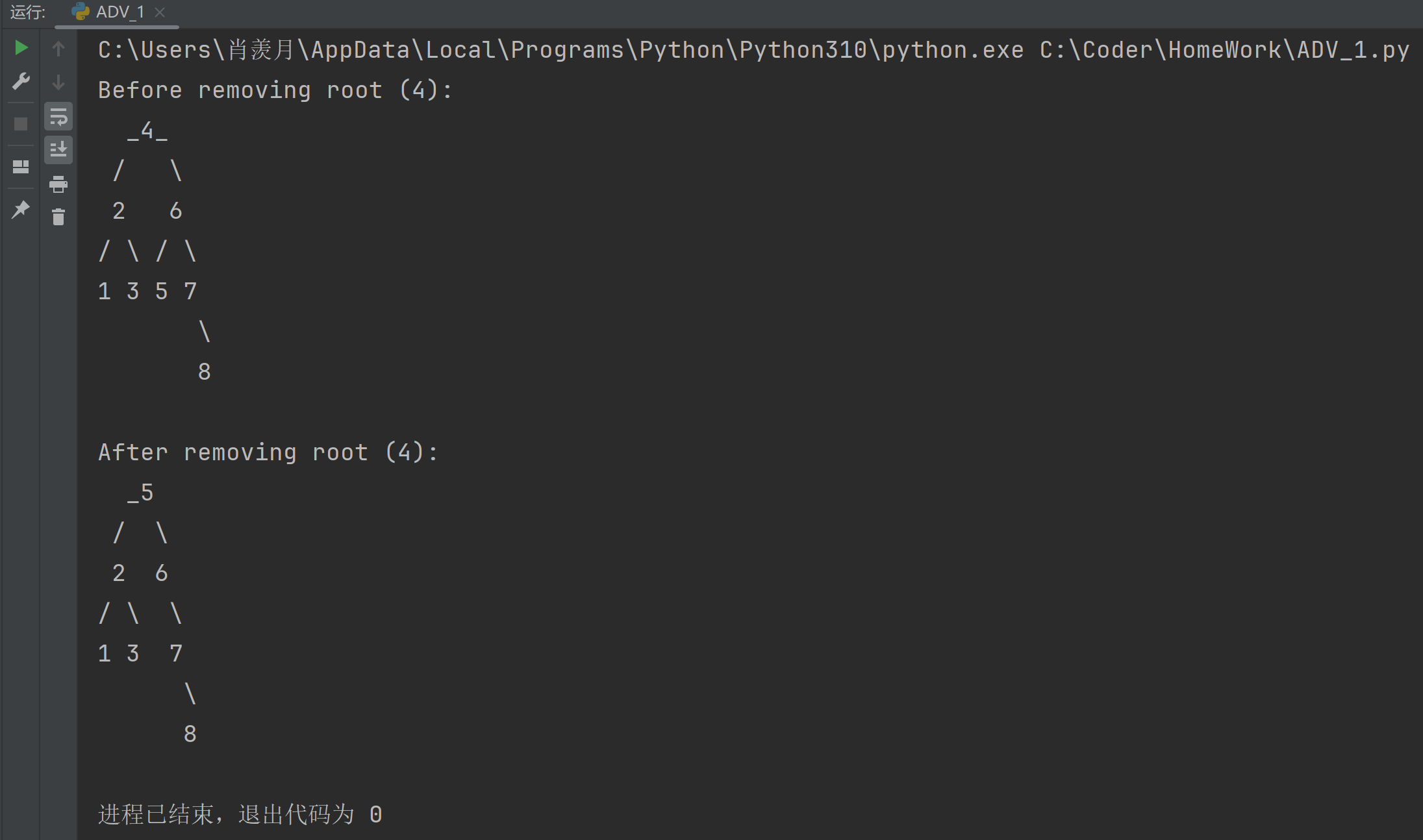Restore layout panel icon
This screenshot has width=1423, height=840.
pos(21,167)
